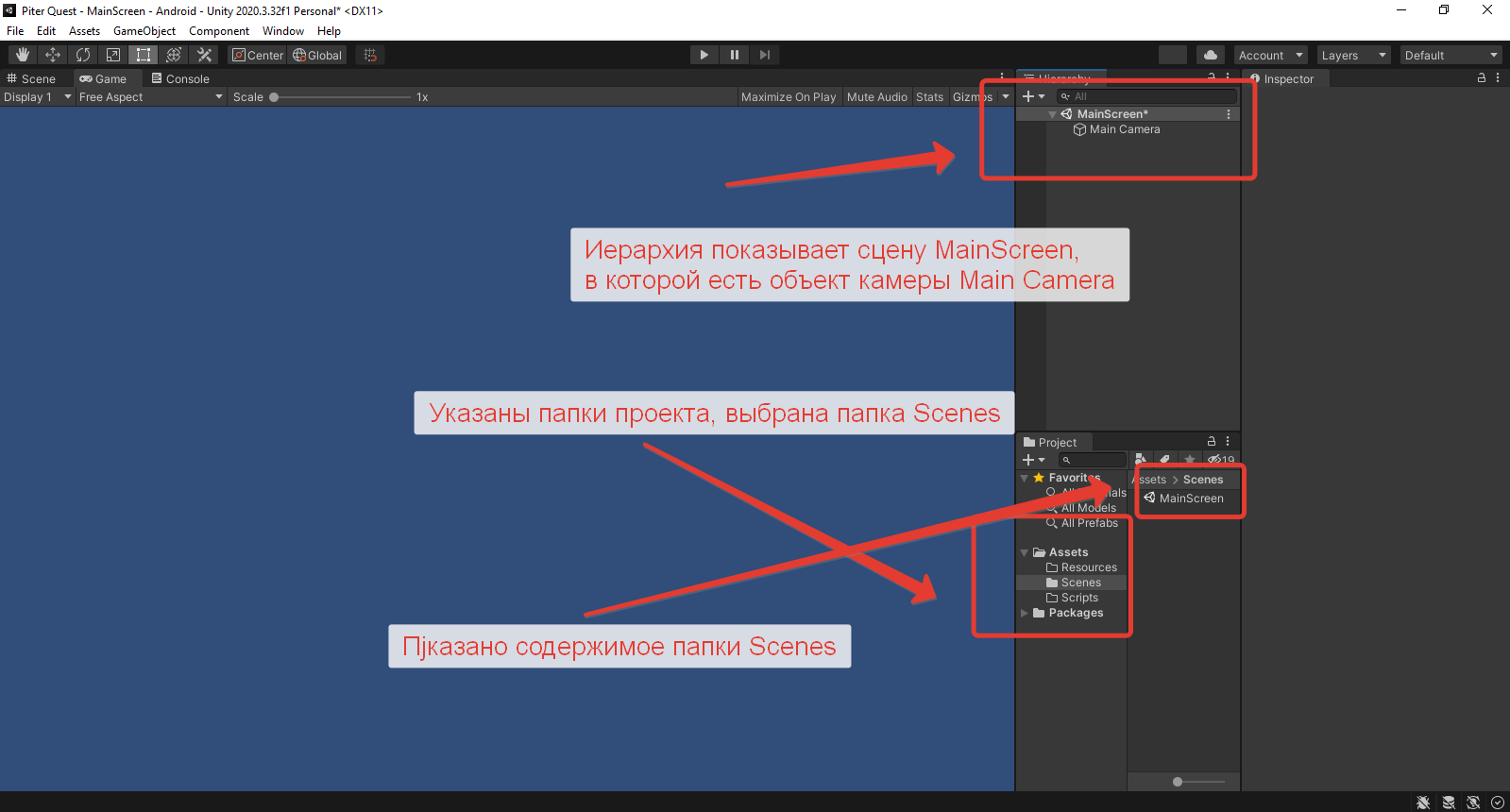The height and width of the screenshot is (812, 1510).
Task: Open Gizmos dropdown arrow
Action: coord(1006,96)
